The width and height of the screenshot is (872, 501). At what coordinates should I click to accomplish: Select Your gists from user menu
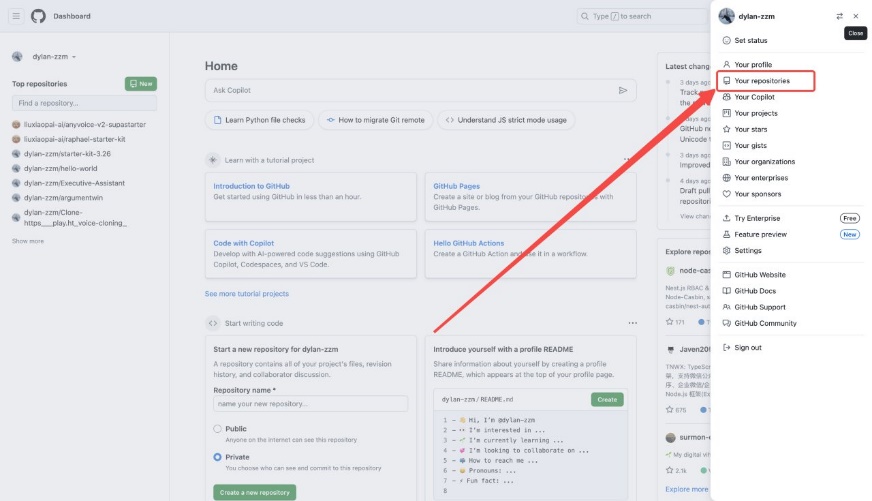click(x=751, y=145)
